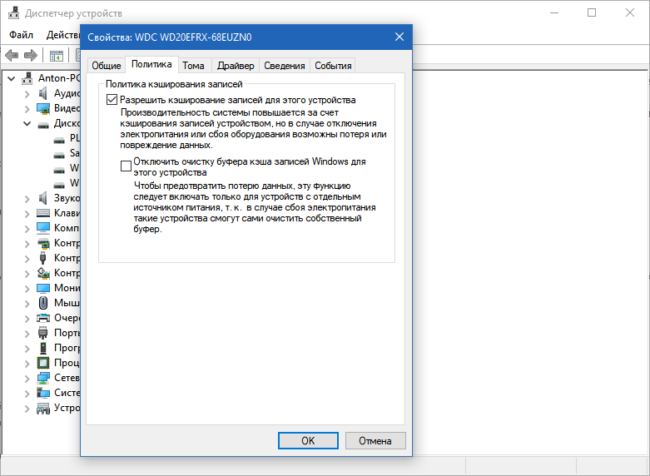Click the computer category icon (Комп)
This screenshot has height=476, width=650.
43,228
